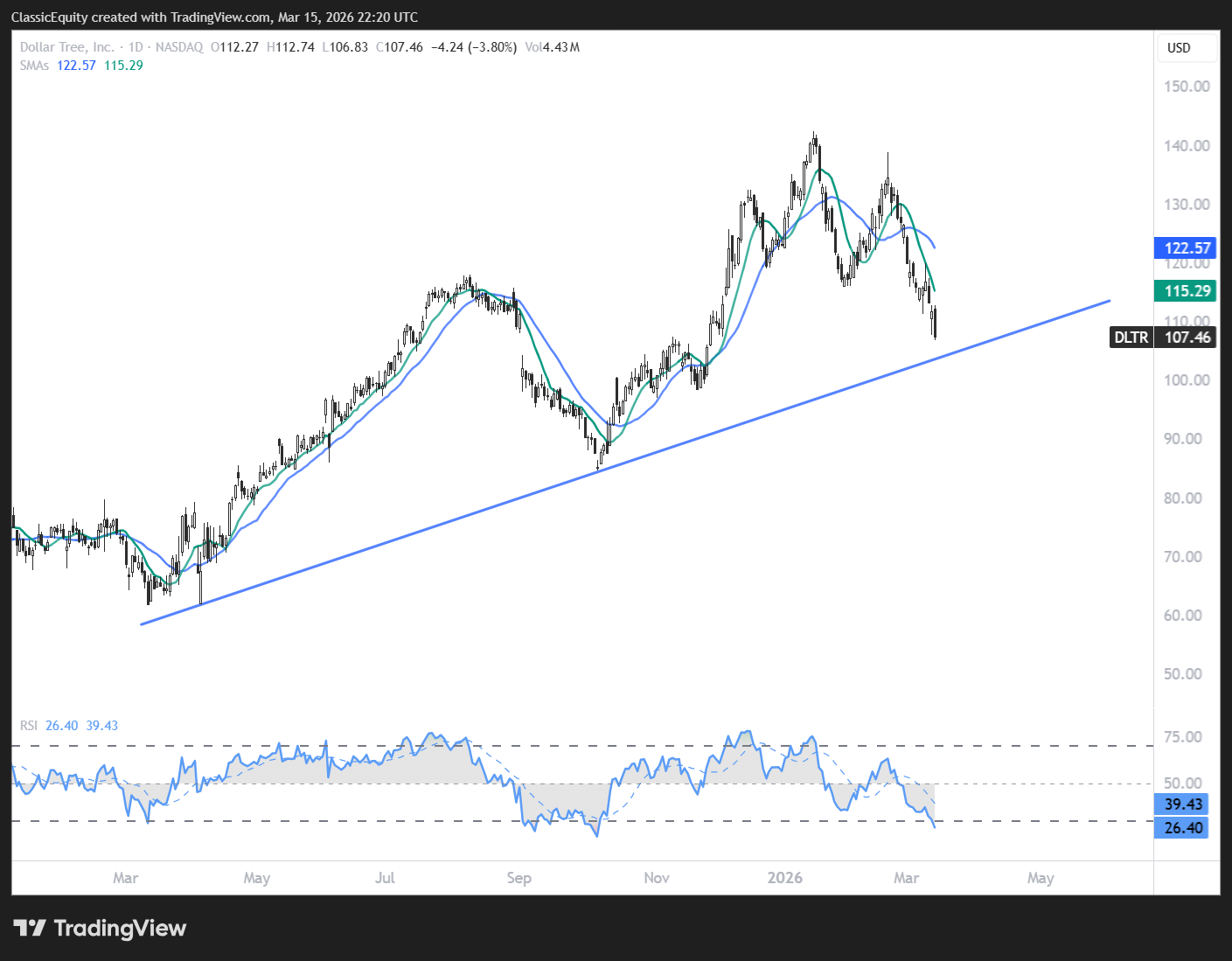Click the 100.00 price scale level
This screenshot has width=1232, height=961.
(1187, 380)
